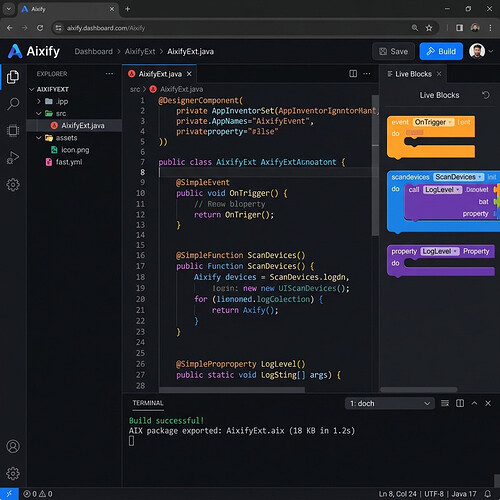Go back in the browser

10,28
